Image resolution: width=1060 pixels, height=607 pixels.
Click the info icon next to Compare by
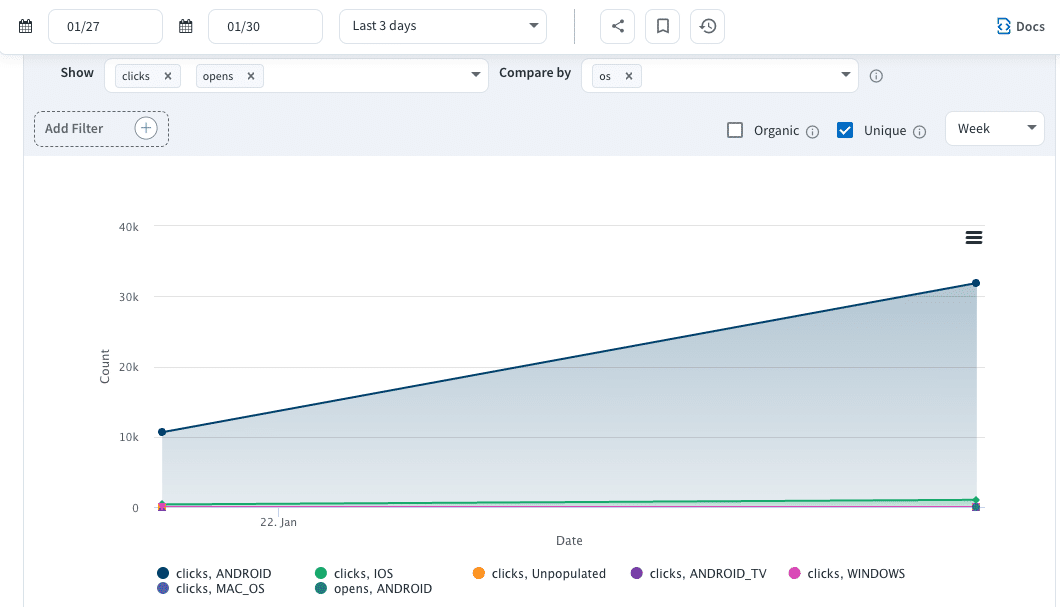876,76
